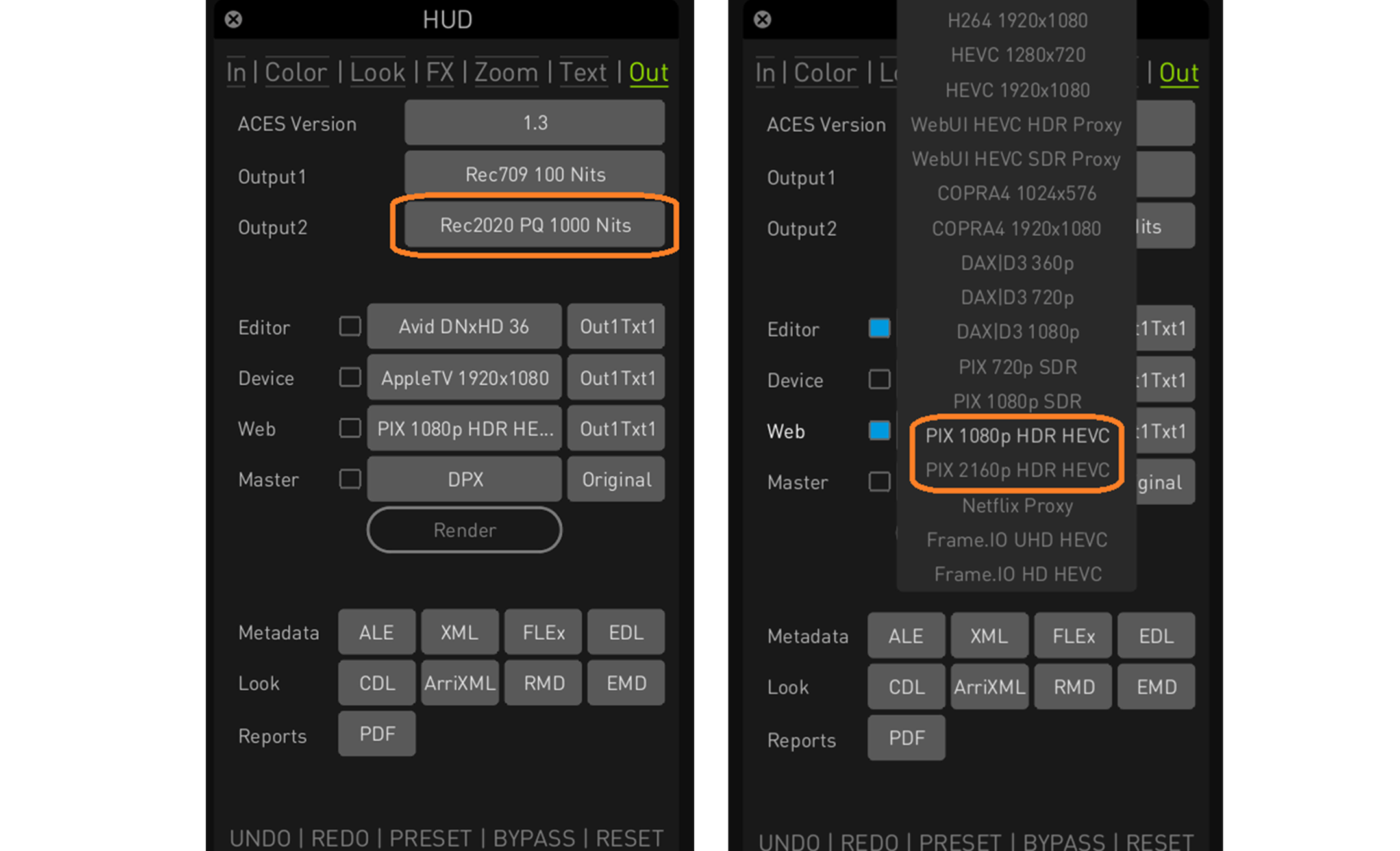Close the right HUD panel

click(x=762, y=19)
